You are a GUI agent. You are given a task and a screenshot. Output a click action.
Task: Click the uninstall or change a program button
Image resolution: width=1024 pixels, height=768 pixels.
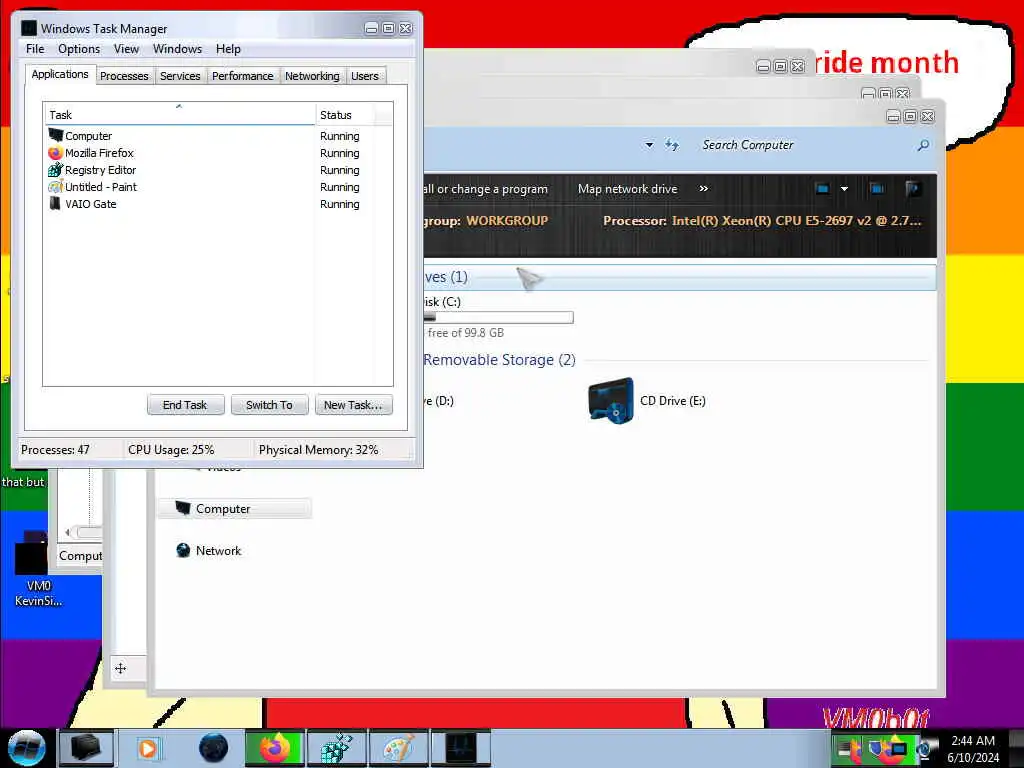tap(485, 189)
